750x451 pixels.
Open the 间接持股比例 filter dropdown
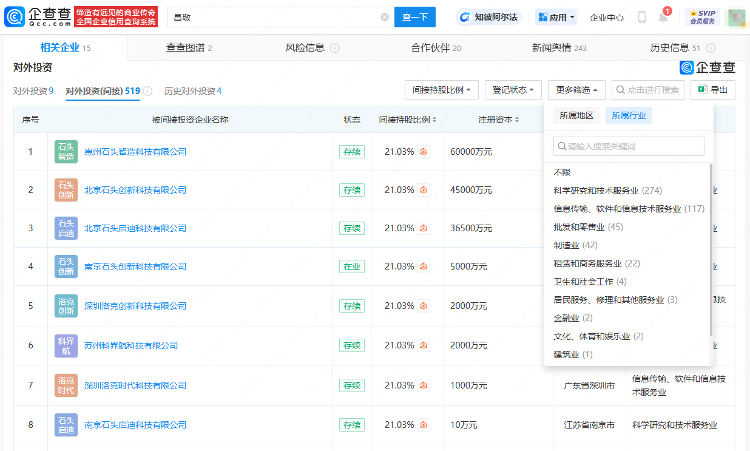tap(442, 90)
